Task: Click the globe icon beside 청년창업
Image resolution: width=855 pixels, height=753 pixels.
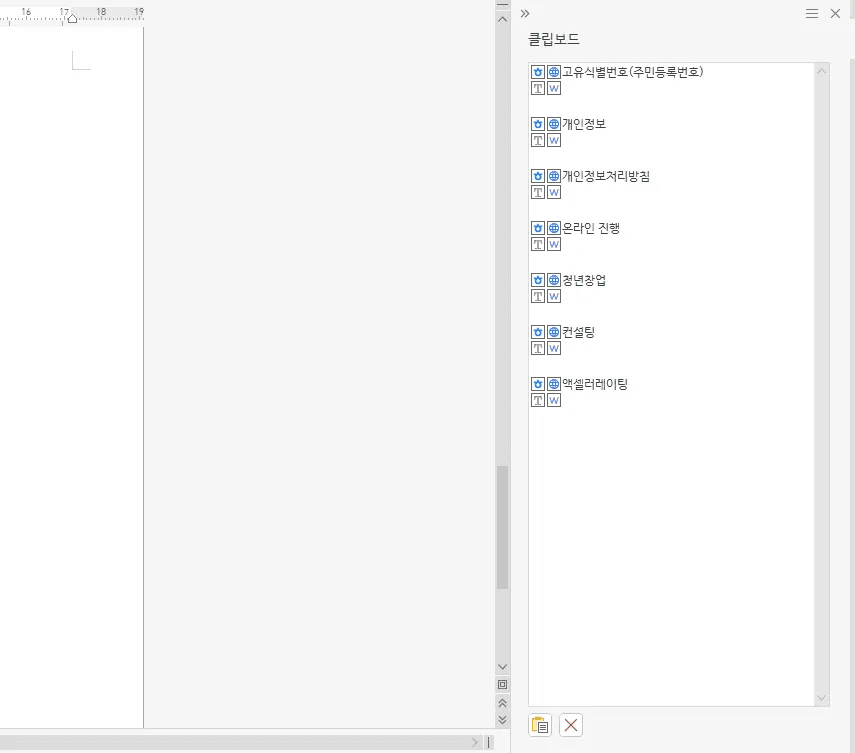Action: 554,280
